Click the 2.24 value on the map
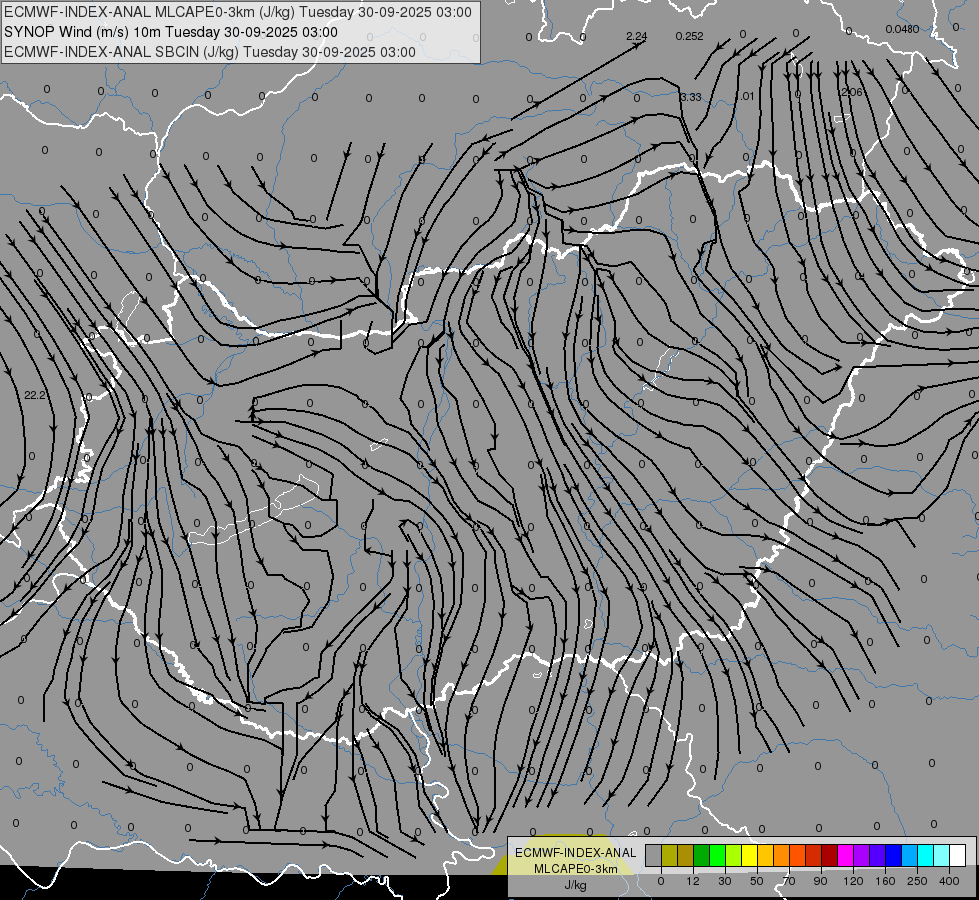The width and height of the screenshot is (979, 900). (x=636, y=36)
